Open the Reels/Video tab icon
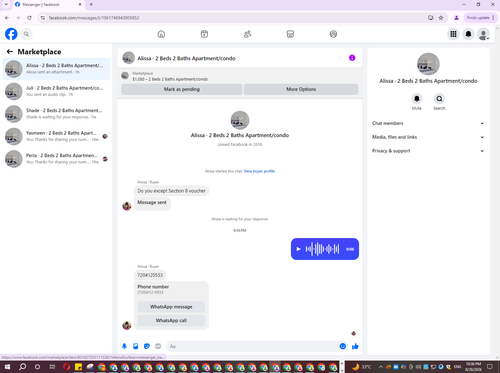Image resolution: width=500 pixels, height=373 pixels. click(204, 34)
